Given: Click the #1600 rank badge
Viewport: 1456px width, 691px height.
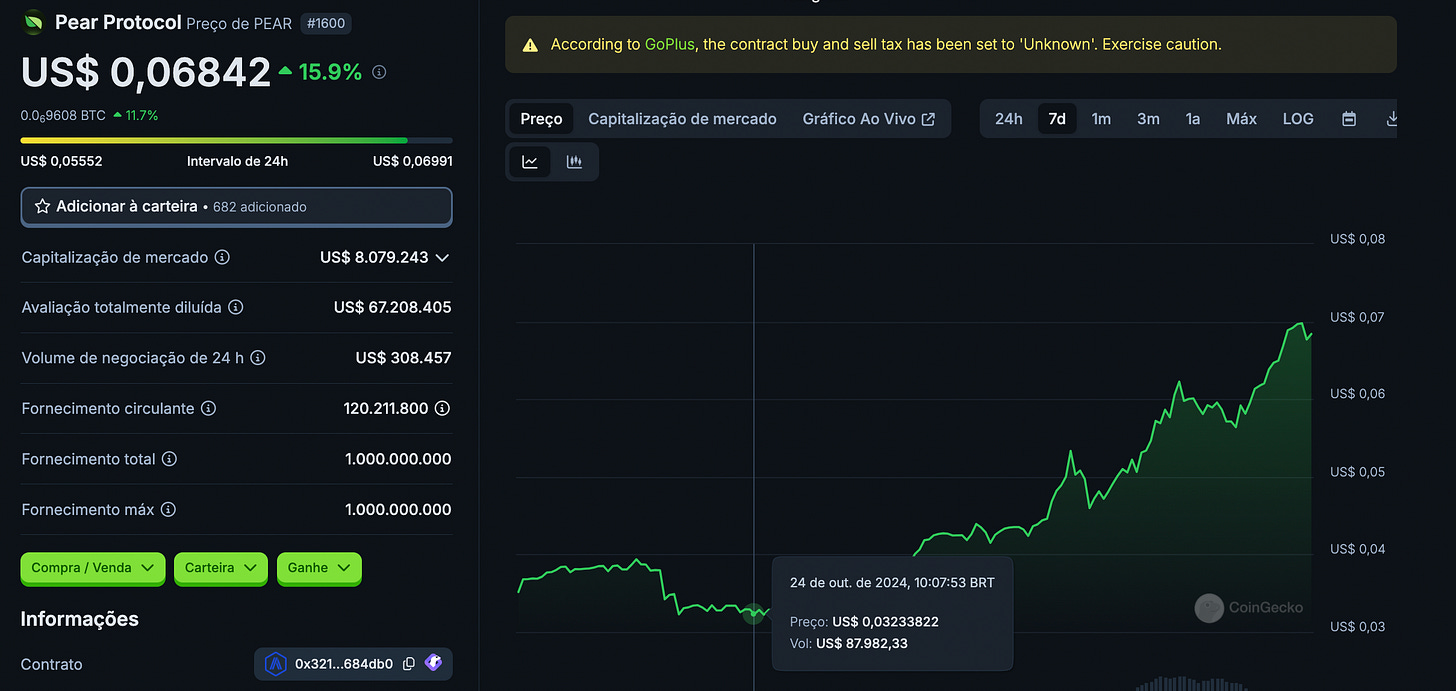Looking at the screenshot, I should pyautogui.click(x=327, y=23).
